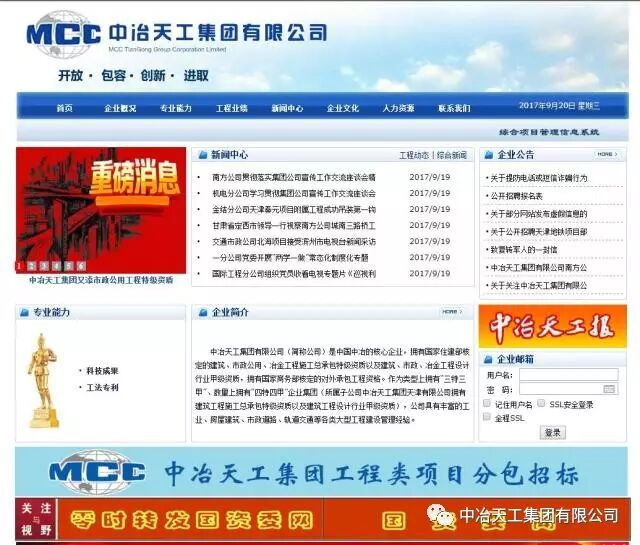Open the 首页 nav item
This screenshot has height=545, width=640.
(x=64, y=108)
